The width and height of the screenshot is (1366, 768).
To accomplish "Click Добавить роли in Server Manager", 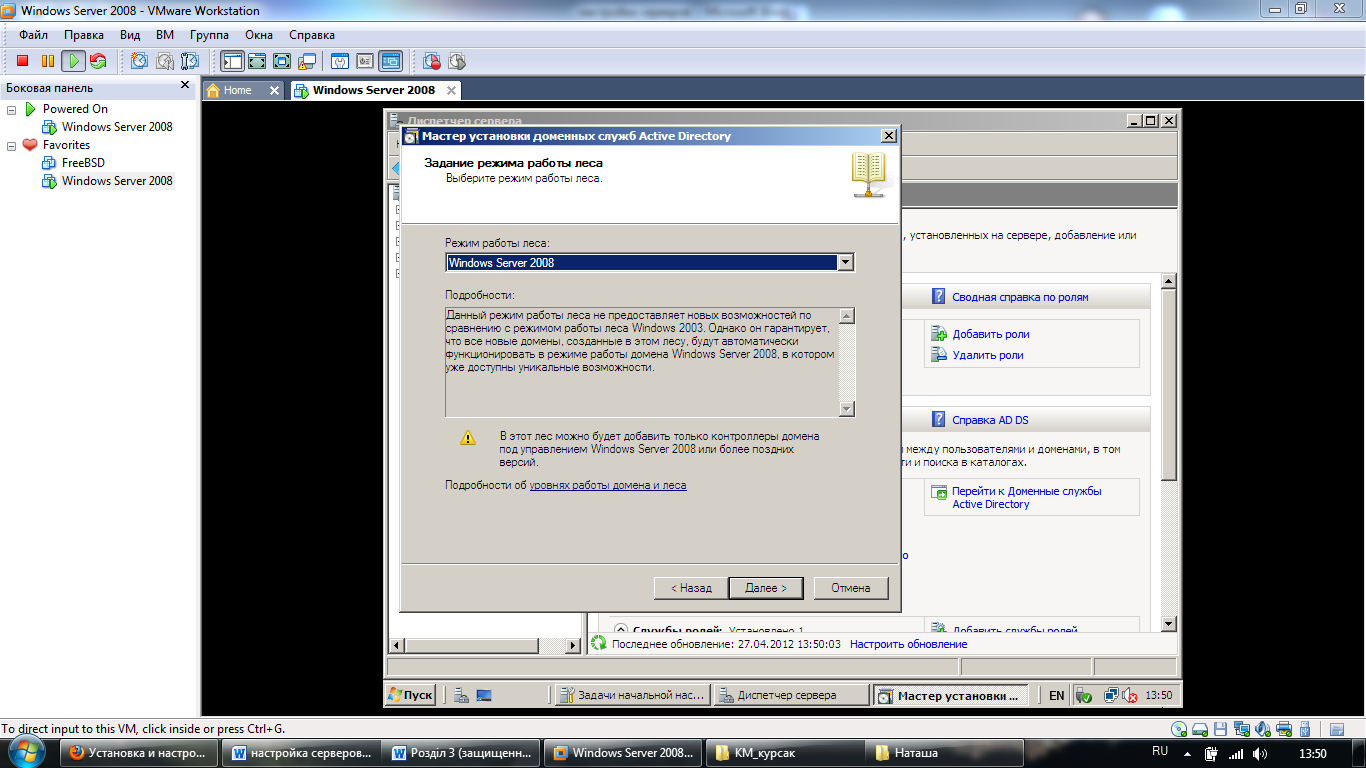I will [x=991, y=334].
